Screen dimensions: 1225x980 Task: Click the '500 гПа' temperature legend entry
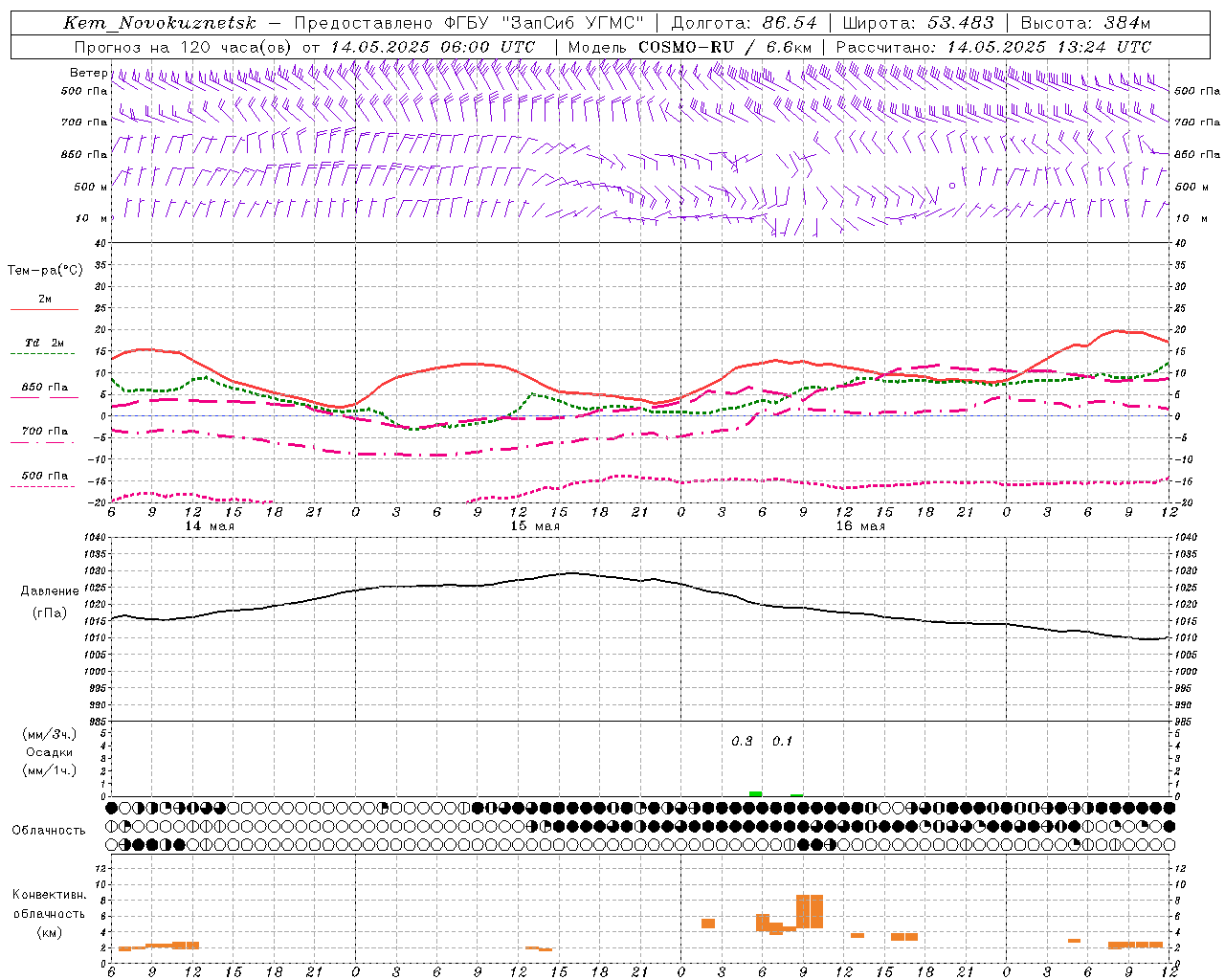click(45, 476)
